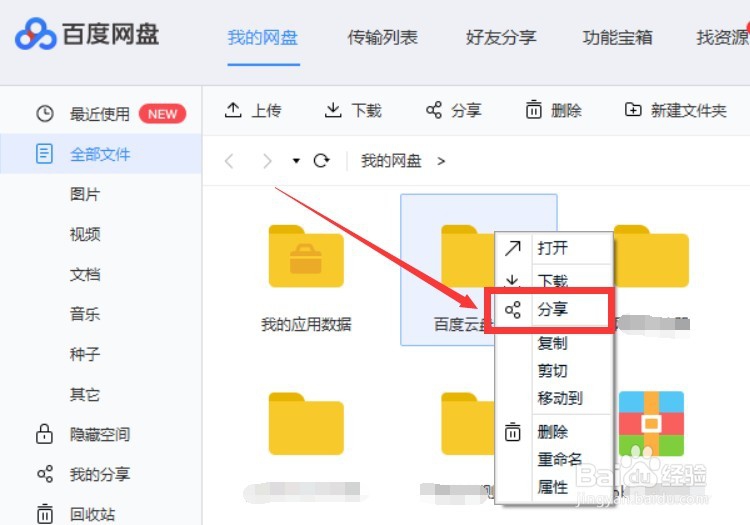The width and height of the screenshot is (750, 525).
Task: Click the 新建文件夹 folder-plus icon
Action: pyautogui.click(x=633, y=110)
